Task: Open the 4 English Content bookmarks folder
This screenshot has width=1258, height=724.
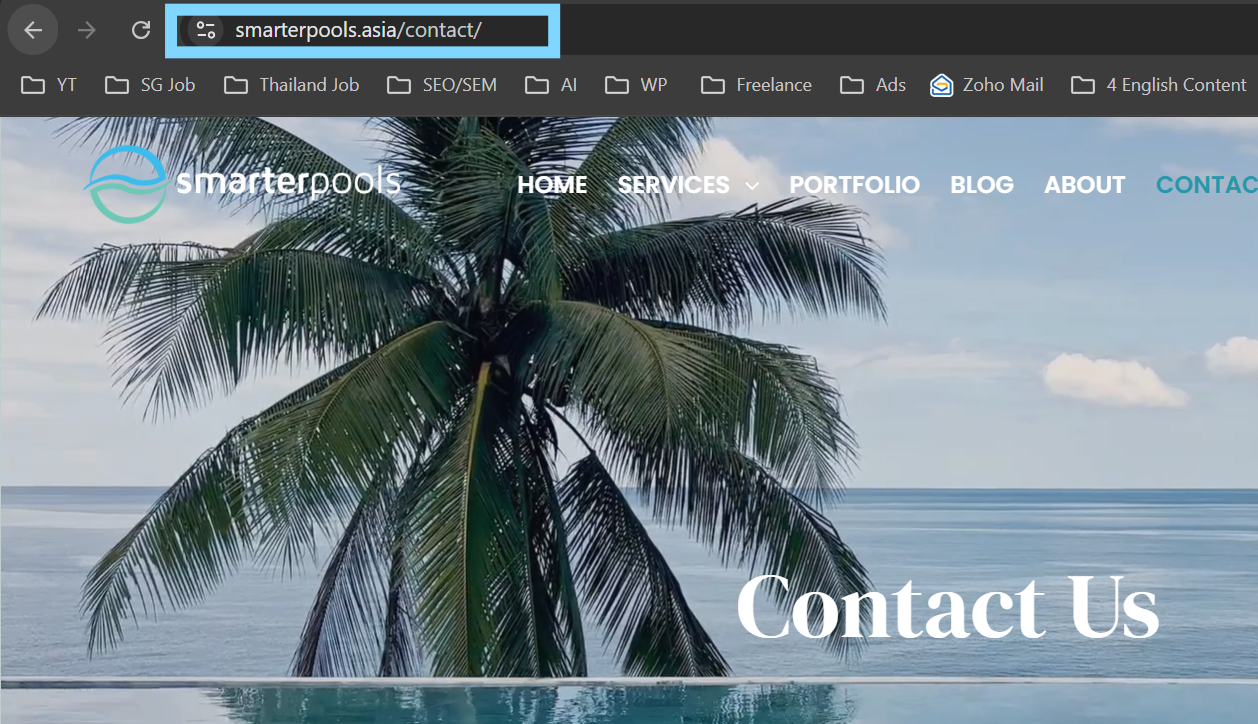Action: click(1159, 85)
